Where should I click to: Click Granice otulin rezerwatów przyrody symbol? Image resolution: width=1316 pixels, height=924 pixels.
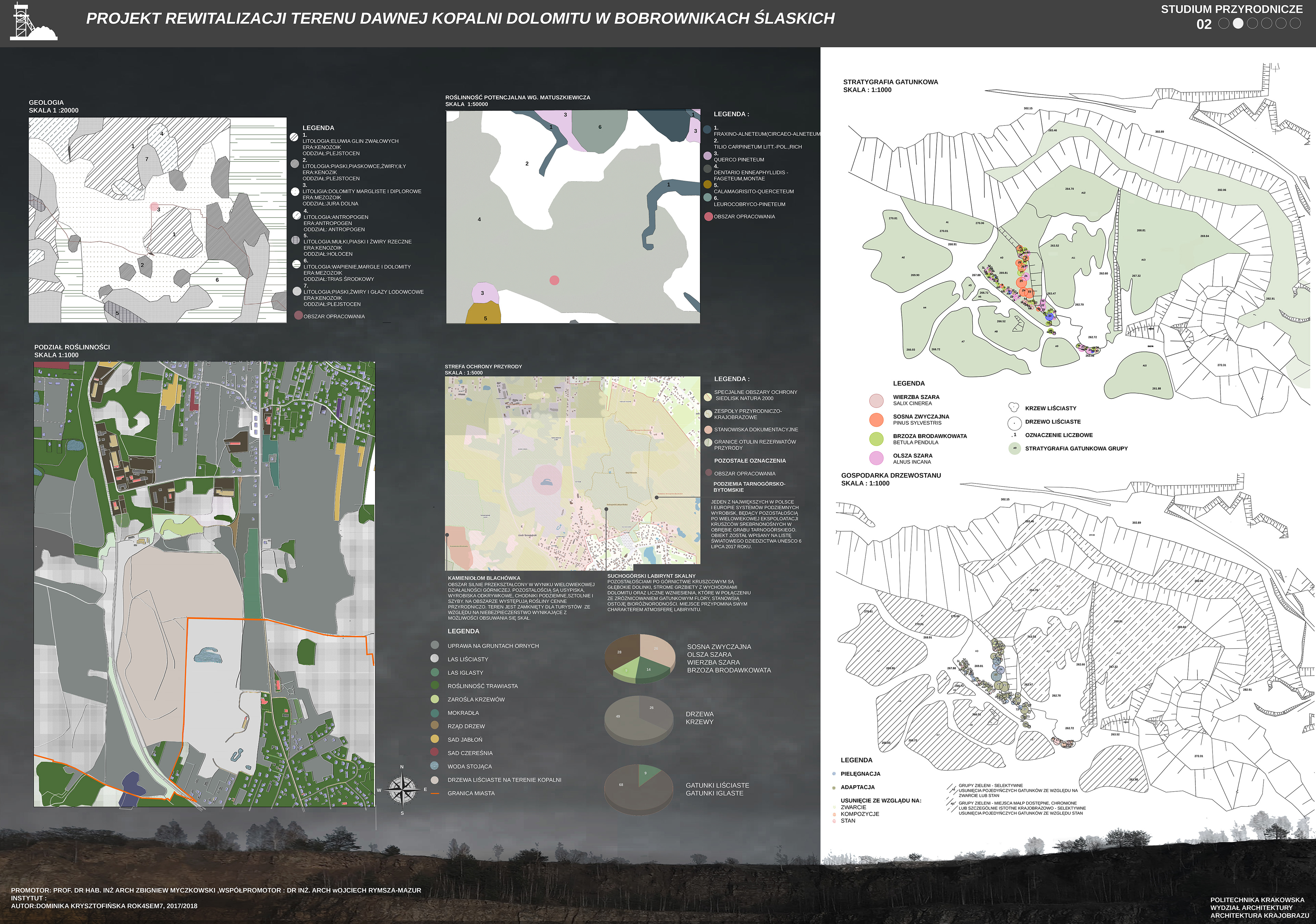[708, 443]
